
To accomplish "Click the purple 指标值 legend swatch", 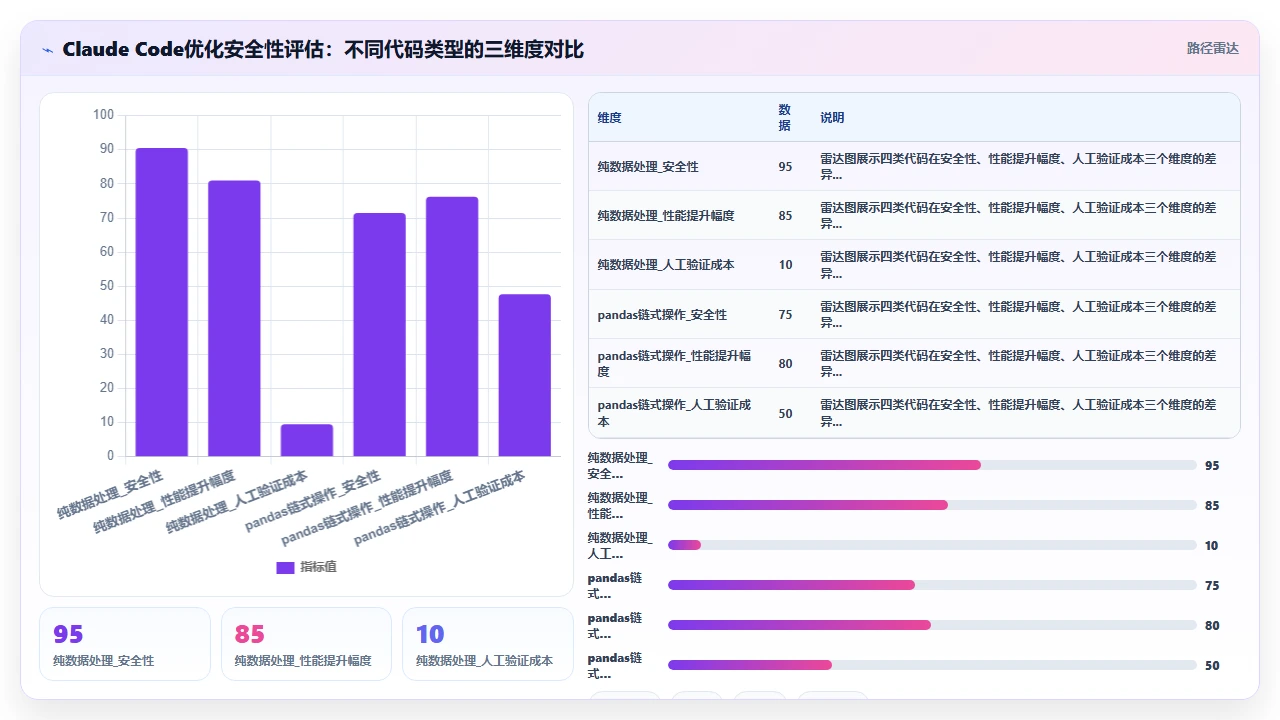I will [285, 567].
